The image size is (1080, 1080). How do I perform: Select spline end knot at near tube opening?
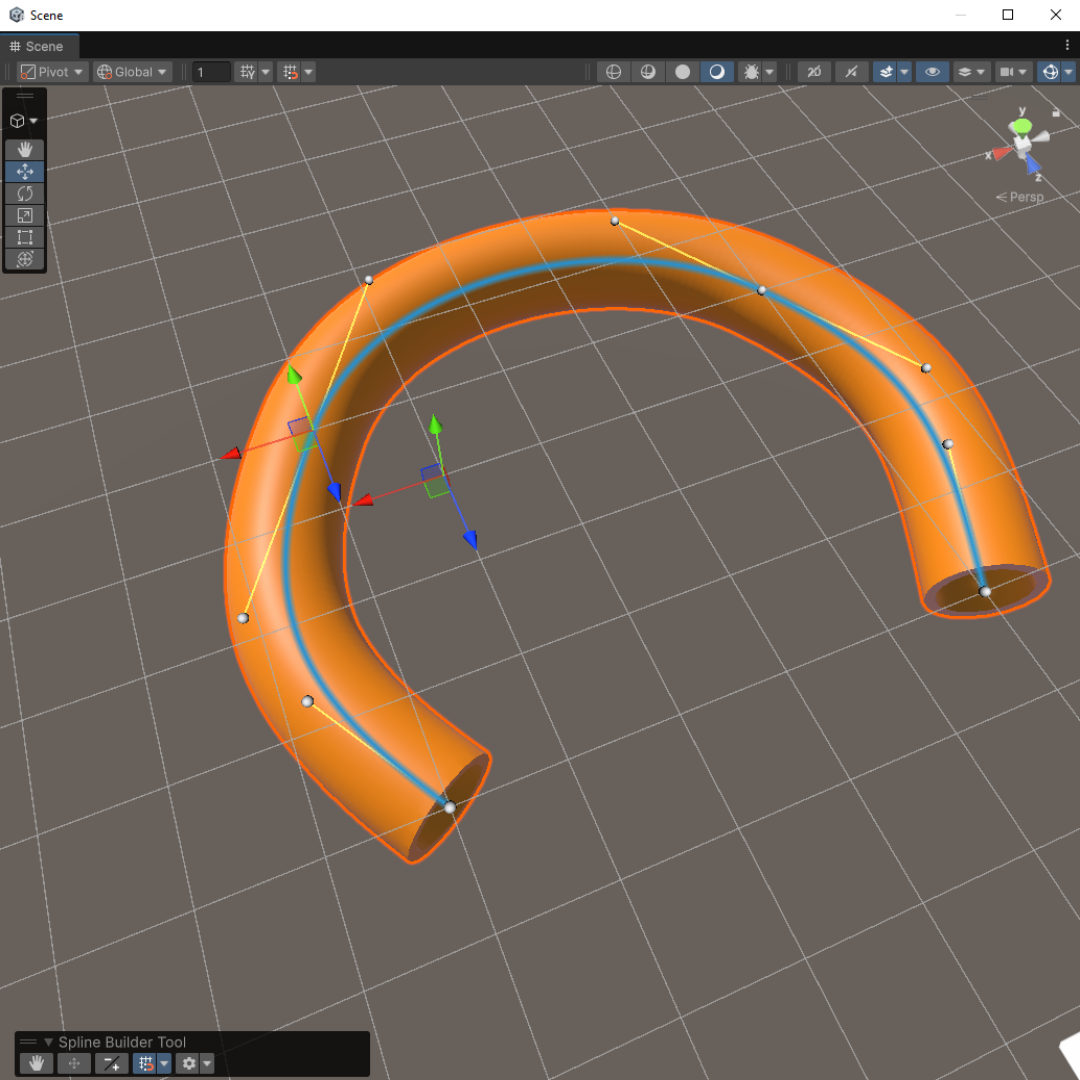click(x=450, y=807)
